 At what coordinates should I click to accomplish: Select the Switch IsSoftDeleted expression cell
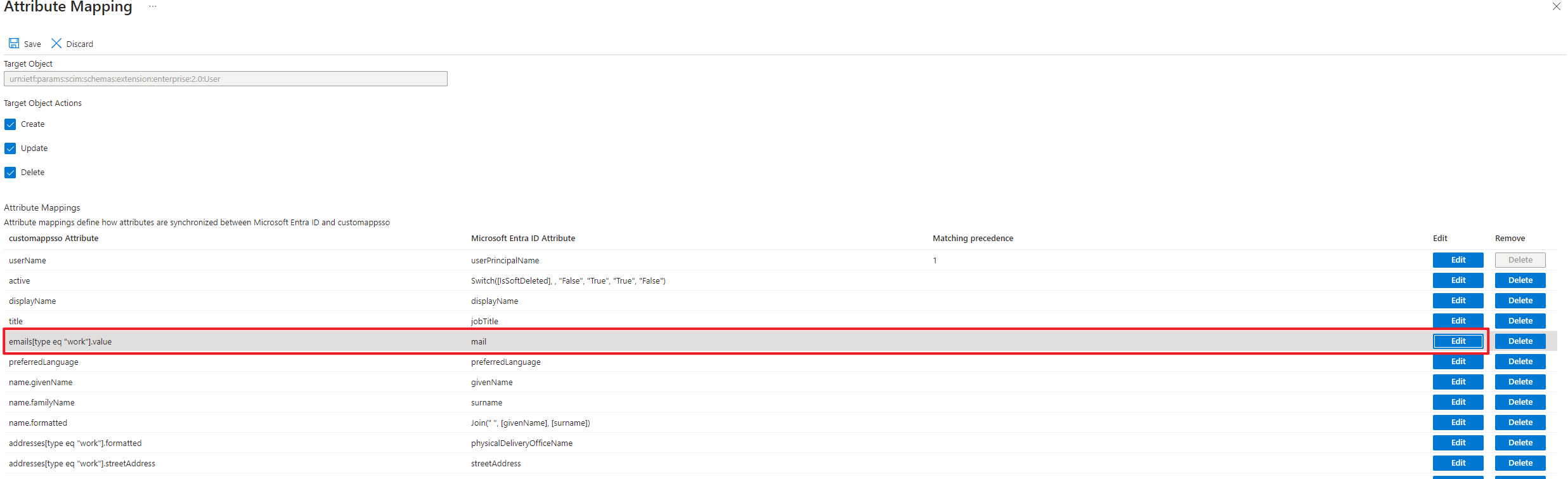(x=568, y=281)
